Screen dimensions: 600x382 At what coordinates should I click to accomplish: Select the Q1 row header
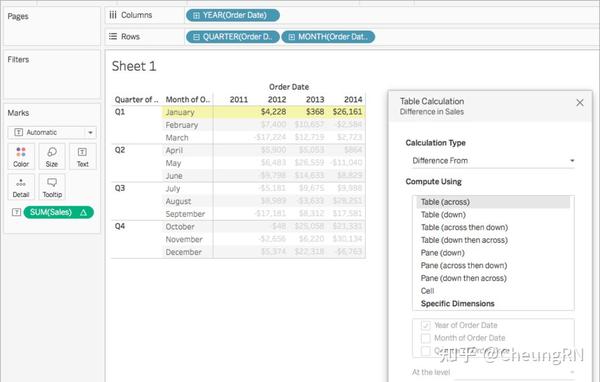[x=120, y=111]
